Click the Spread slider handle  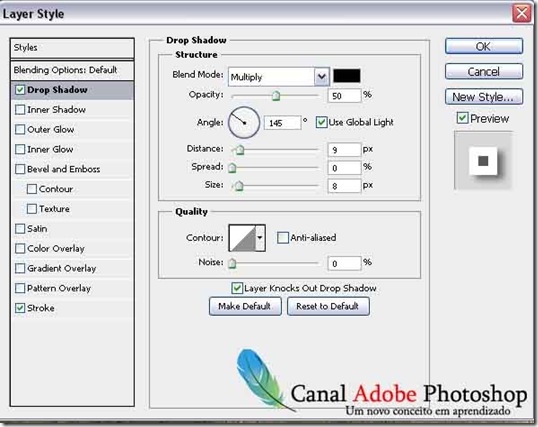[232, 168]
